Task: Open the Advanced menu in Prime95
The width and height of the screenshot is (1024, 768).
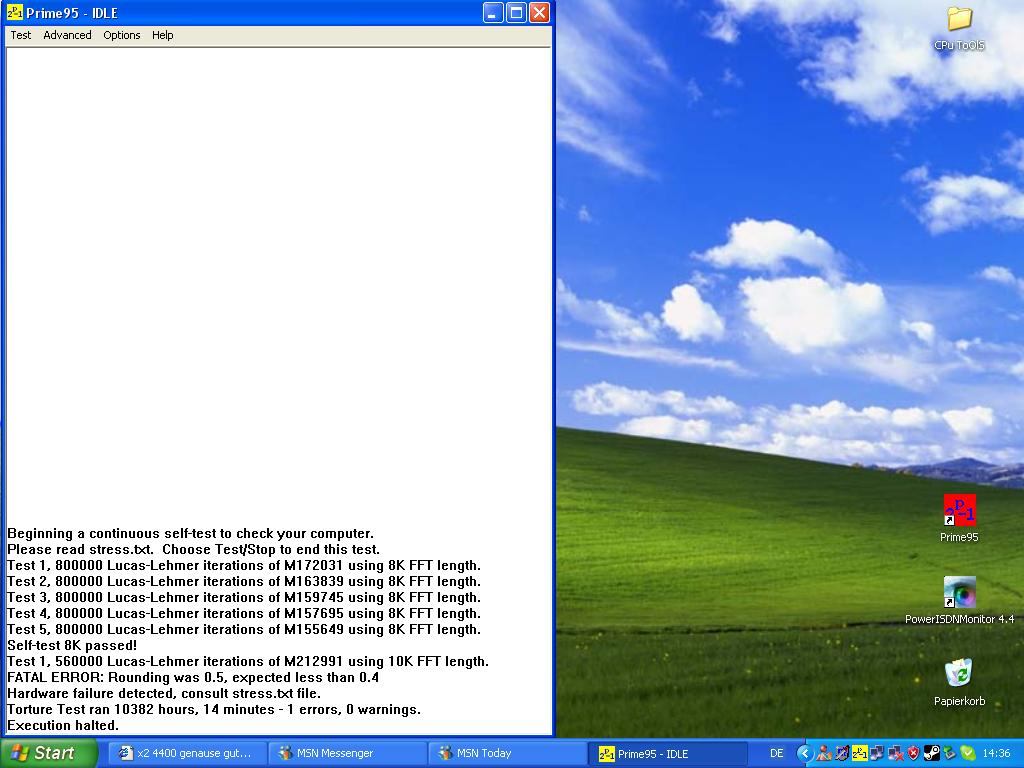Action: (x=67, y=35)
